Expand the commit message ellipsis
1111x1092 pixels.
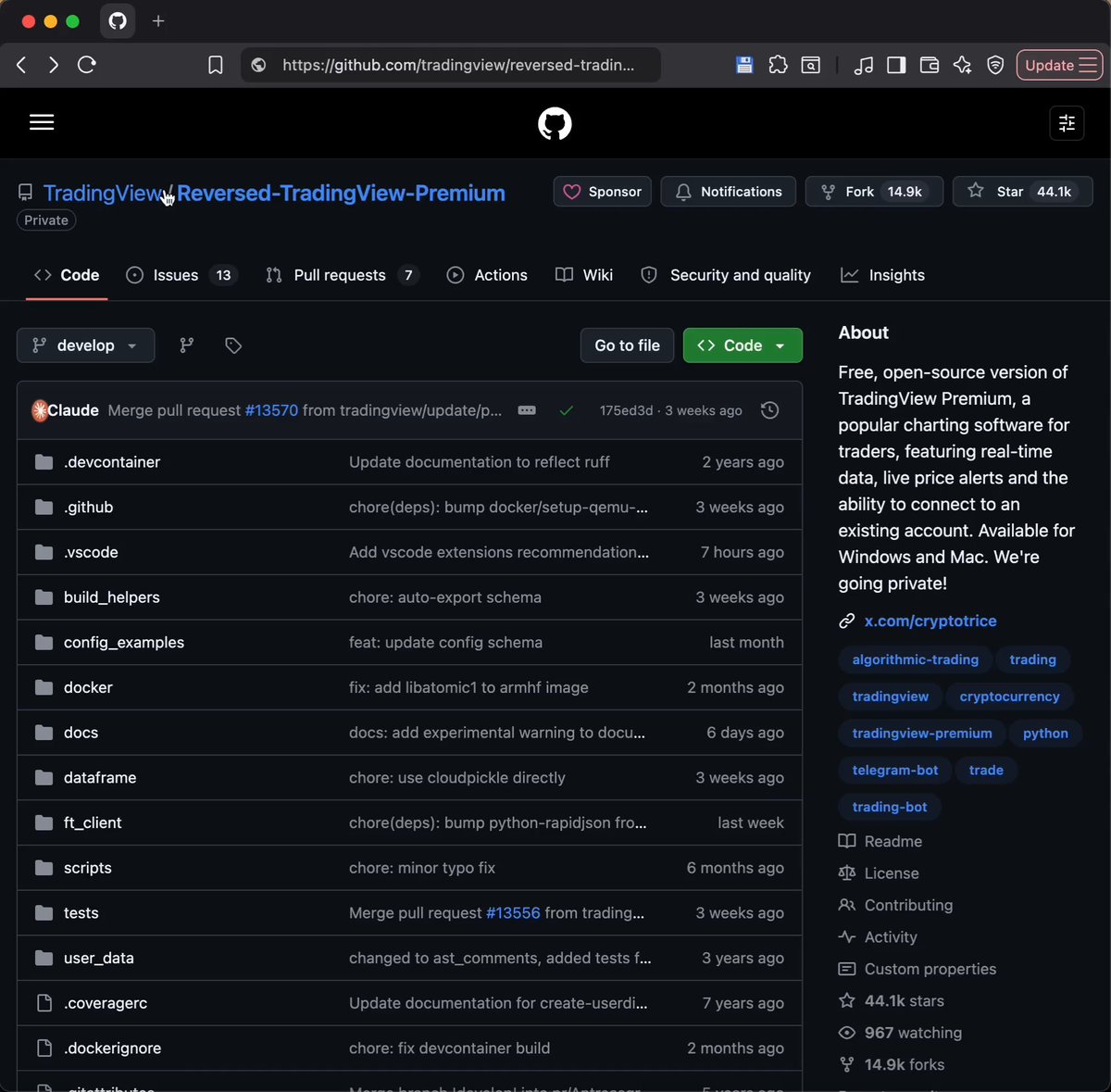point(527,410)
